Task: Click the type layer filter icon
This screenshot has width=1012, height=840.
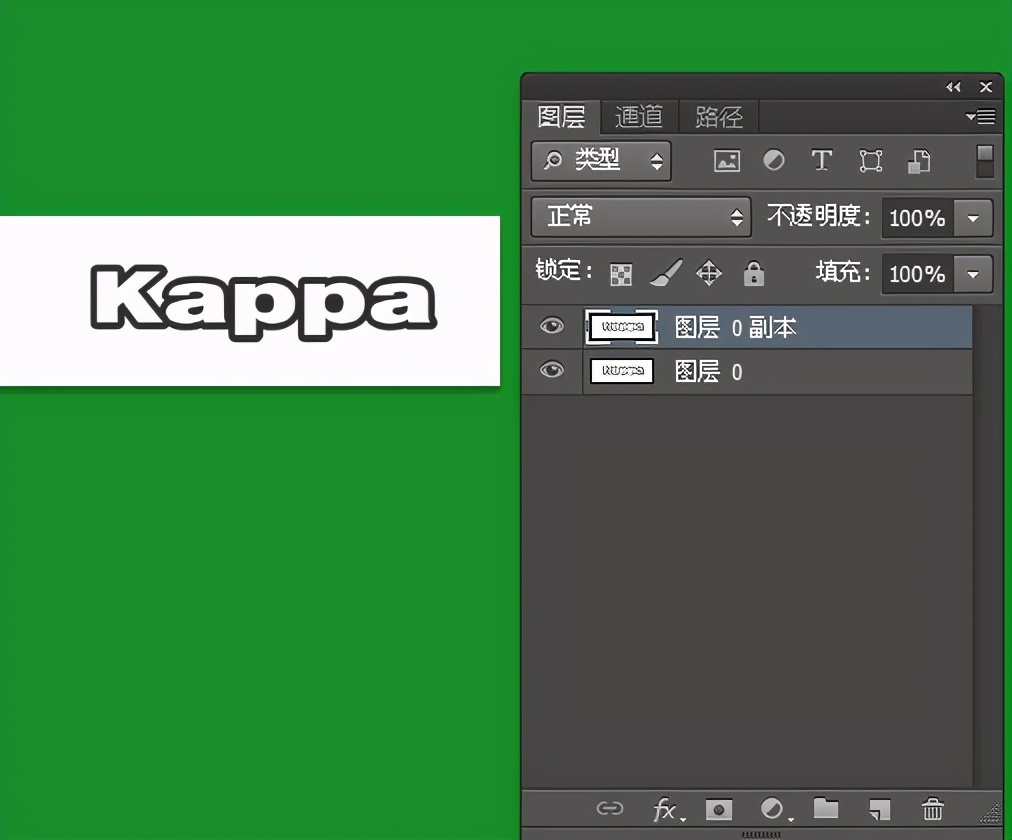Action: point(822,161)
